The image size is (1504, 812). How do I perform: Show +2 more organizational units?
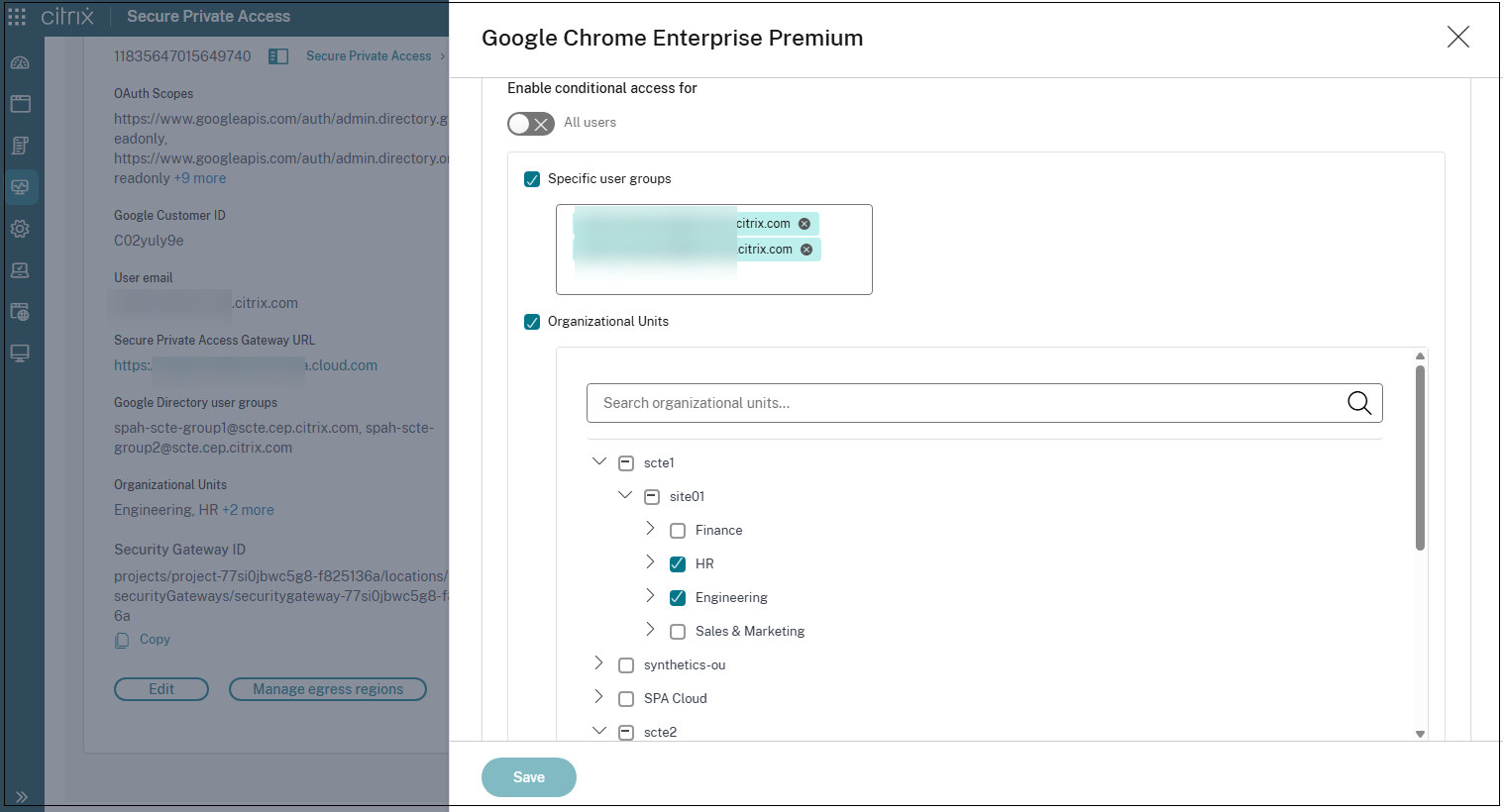tap(248, 510)
